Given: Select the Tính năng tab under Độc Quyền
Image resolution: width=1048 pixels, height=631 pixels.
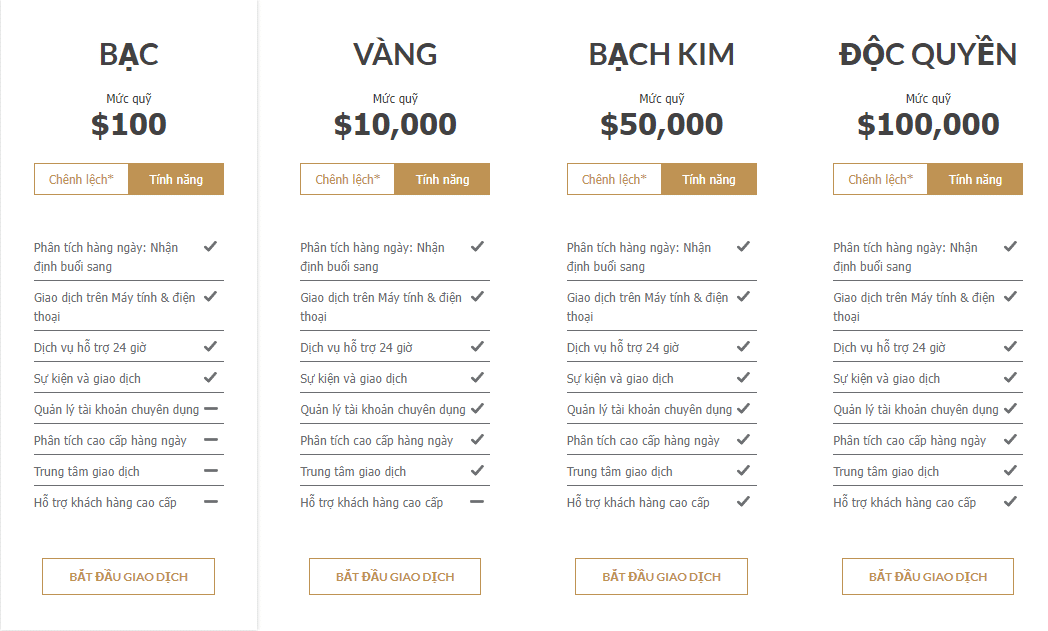Looking at the screenshot, I should coord(975,179).
